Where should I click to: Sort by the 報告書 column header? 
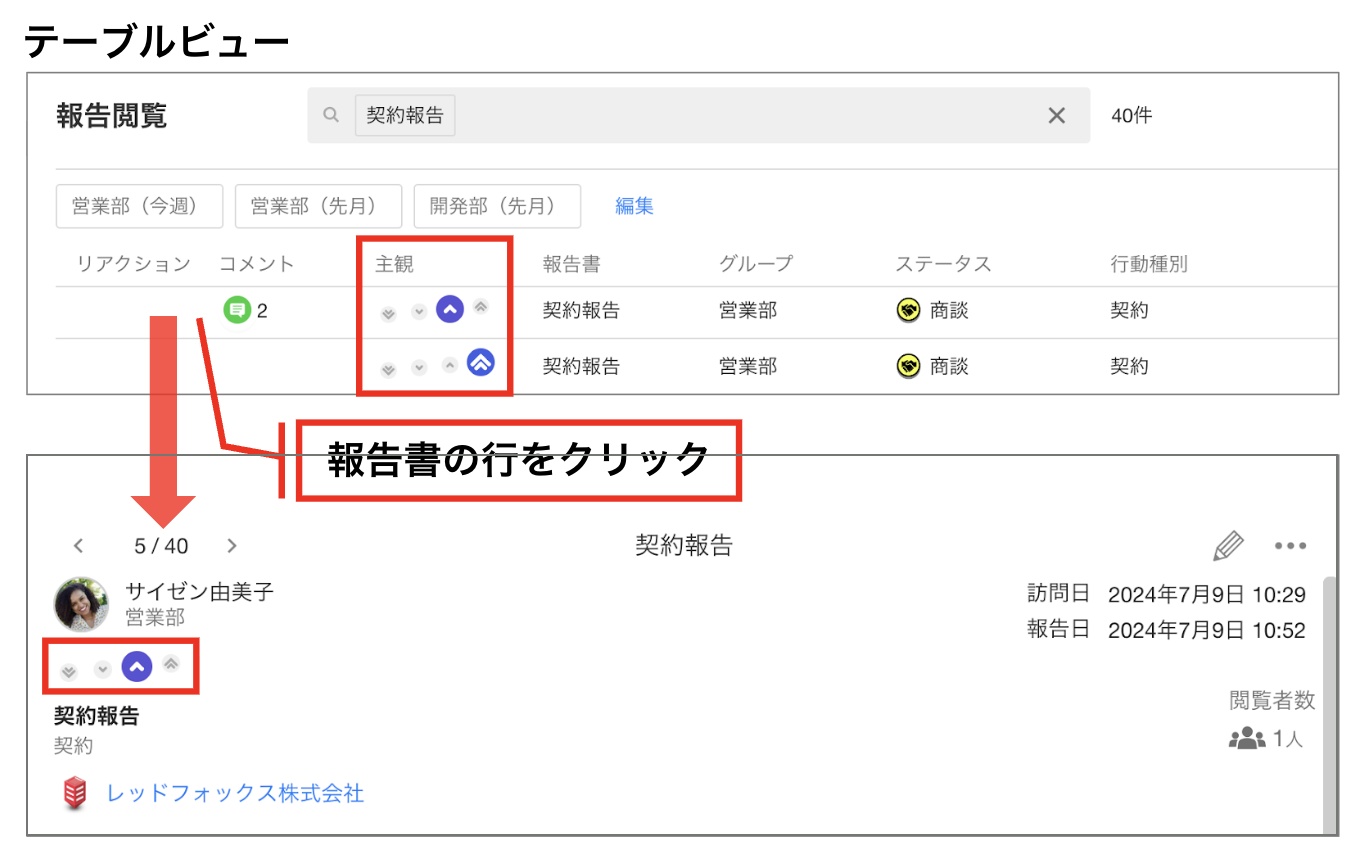[x=571, y=264]
